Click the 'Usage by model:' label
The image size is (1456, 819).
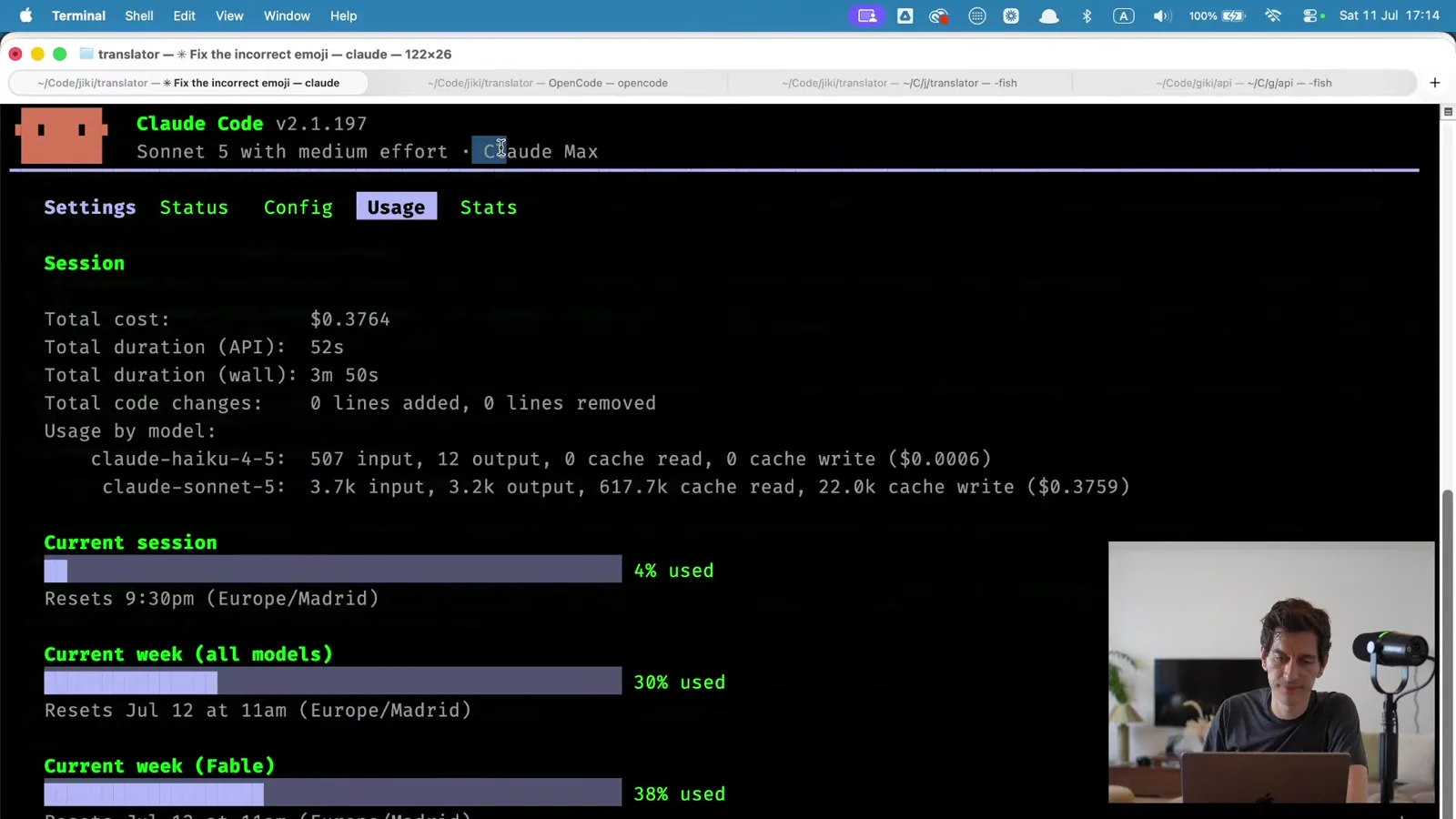(x=131, y=431)
